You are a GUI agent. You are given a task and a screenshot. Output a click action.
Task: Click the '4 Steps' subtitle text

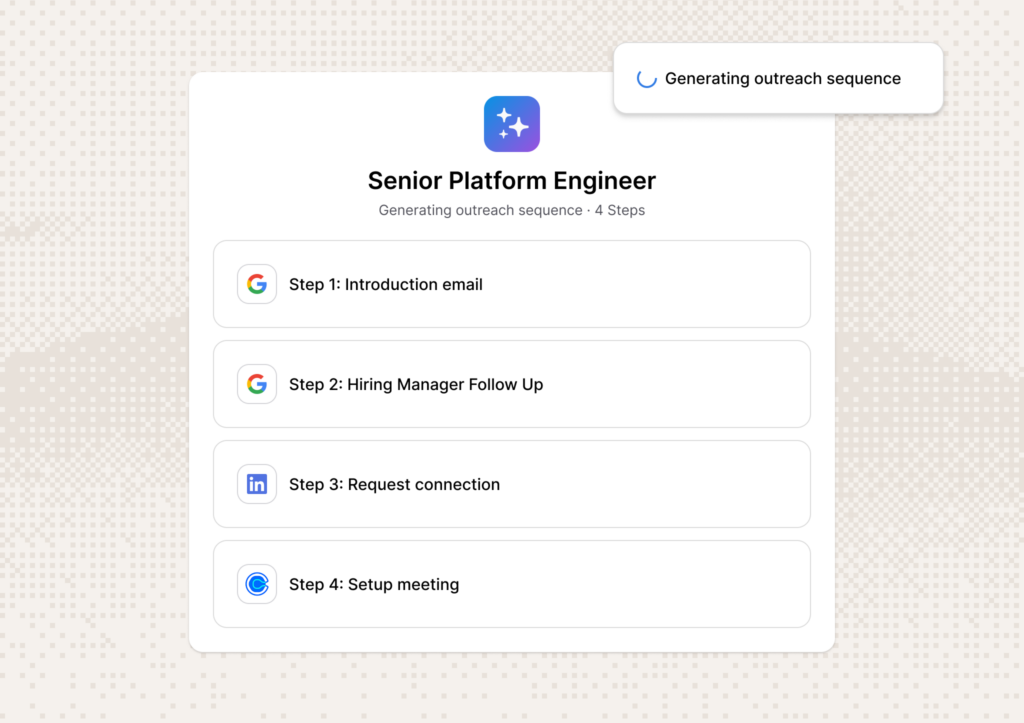[619, 210]
